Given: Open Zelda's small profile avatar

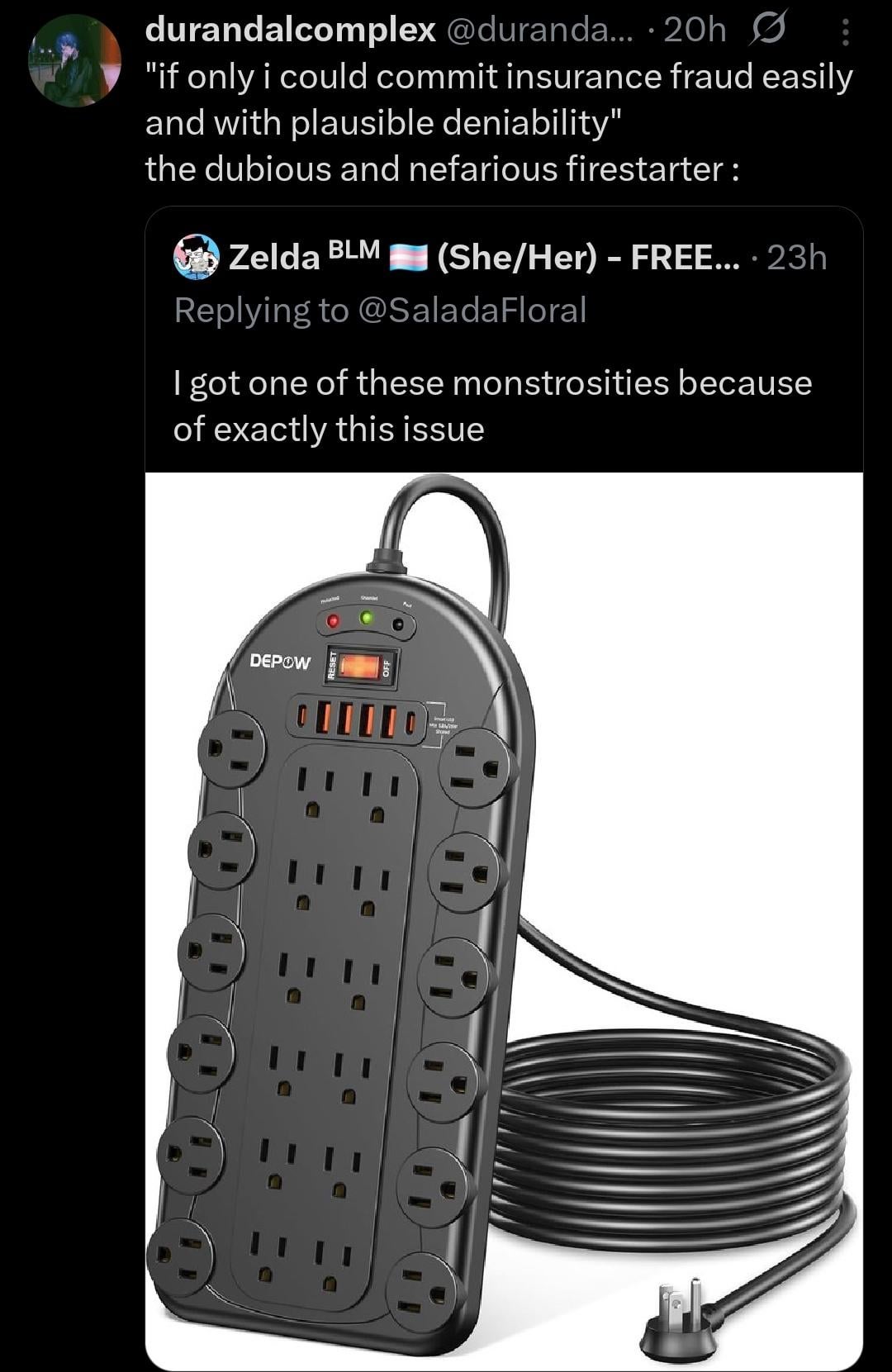Looking at the screenshot, I should (x=196, y=257).
